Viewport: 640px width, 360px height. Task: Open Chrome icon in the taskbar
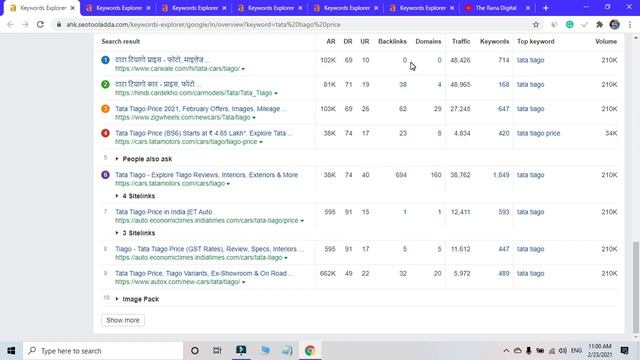click(x=310, y=351)
